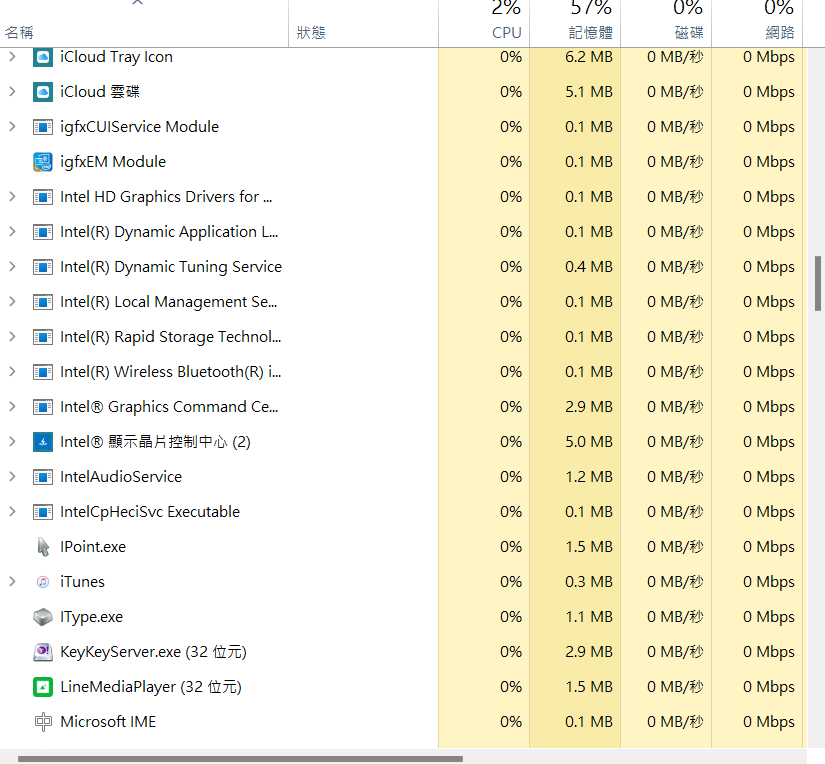Select the IPoint.exe process name

click(93, 547)
